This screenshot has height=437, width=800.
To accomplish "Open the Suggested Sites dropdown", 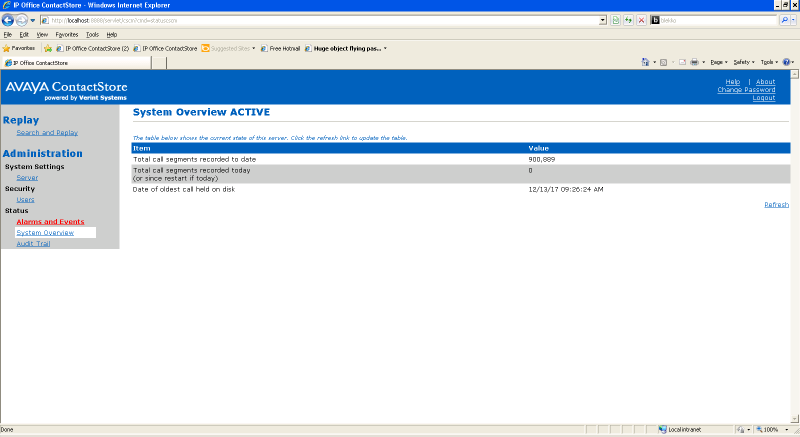I will (x=229, y=48).
